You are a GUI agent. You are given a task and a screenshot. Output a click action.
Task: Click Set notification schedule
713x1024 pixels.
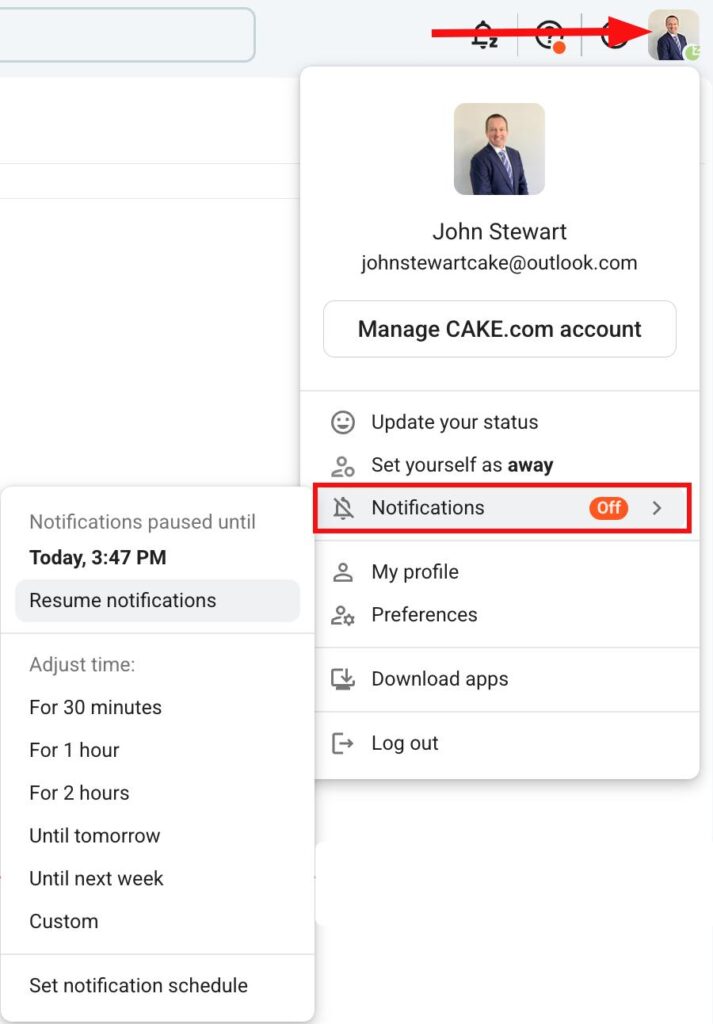click(x=138, y=985)
